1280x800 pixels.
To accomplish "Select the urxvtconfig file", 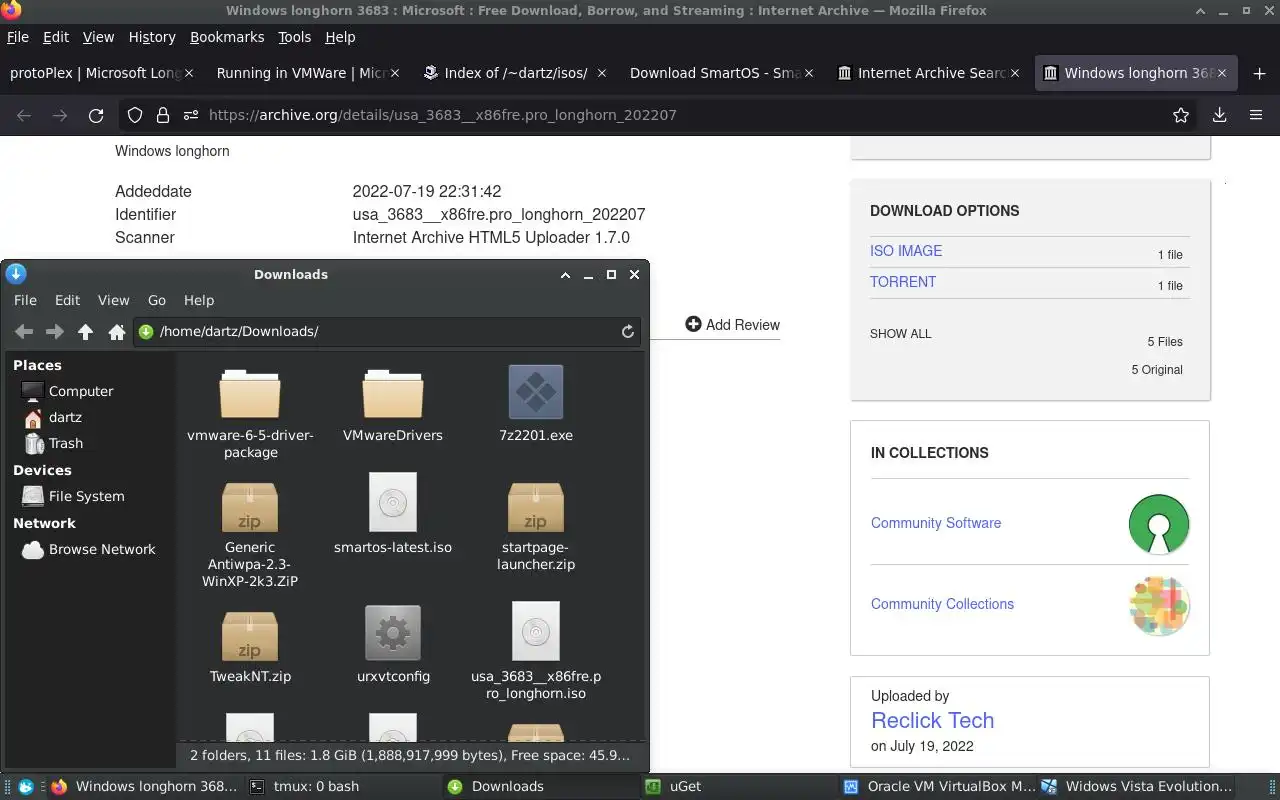I will pos(393,645).
